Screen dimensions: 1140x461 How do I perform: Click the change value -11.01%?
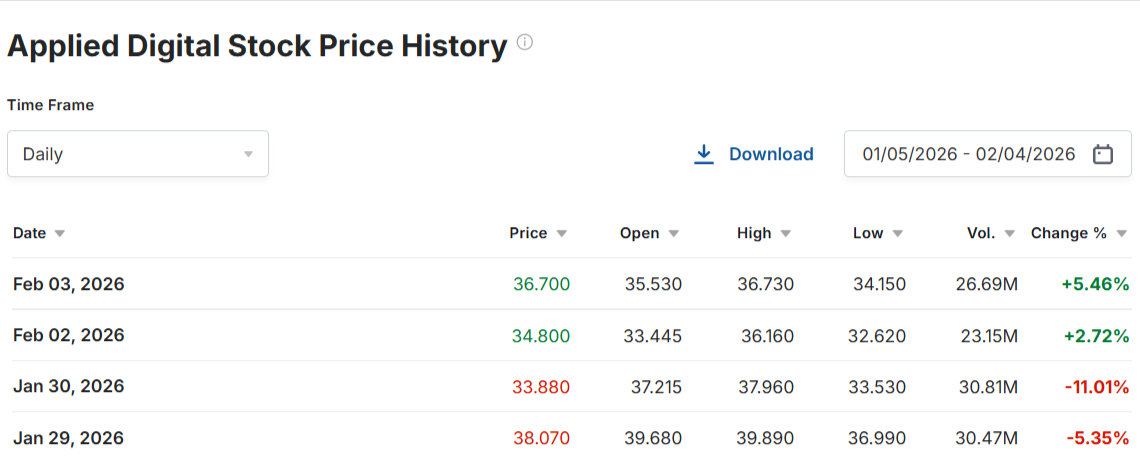point(1097,386)
